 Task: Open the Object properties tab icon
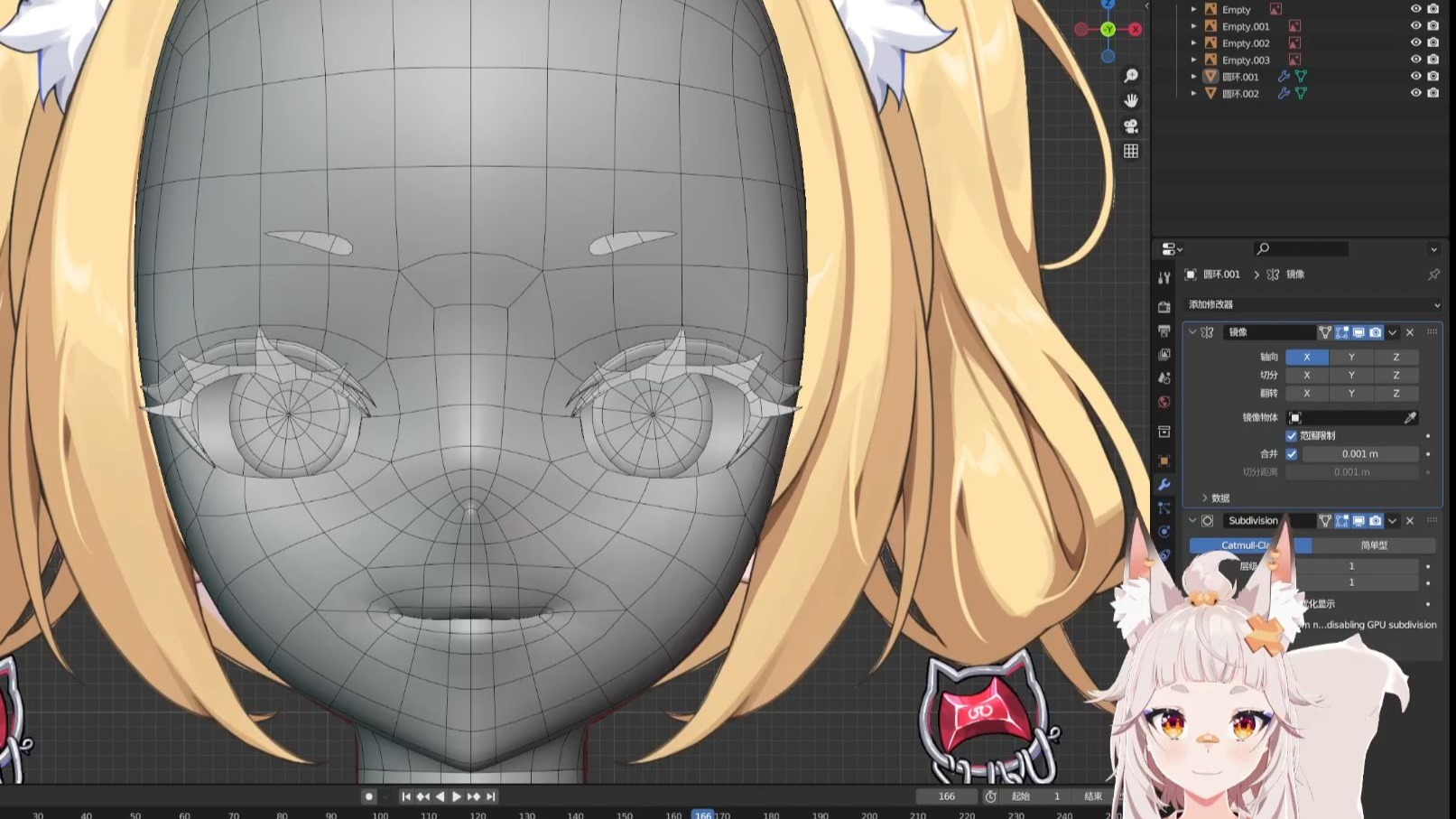(1164, 461)
